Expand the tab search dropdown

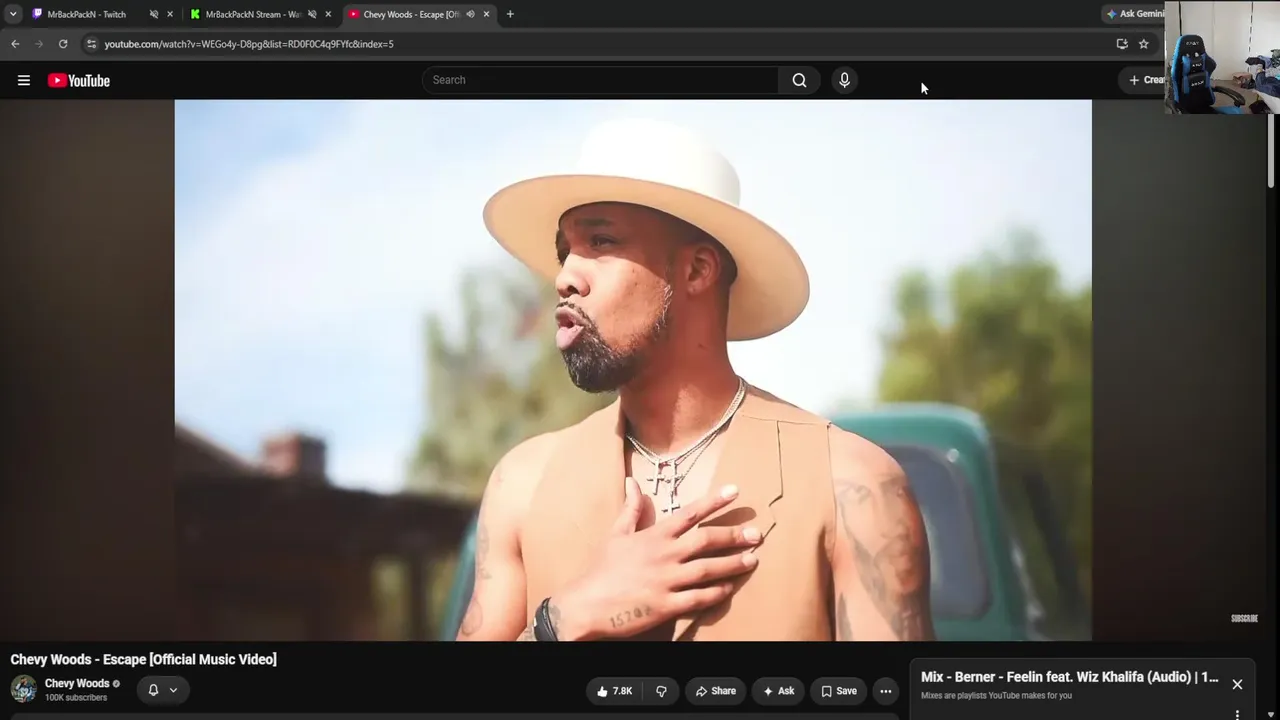13,14
